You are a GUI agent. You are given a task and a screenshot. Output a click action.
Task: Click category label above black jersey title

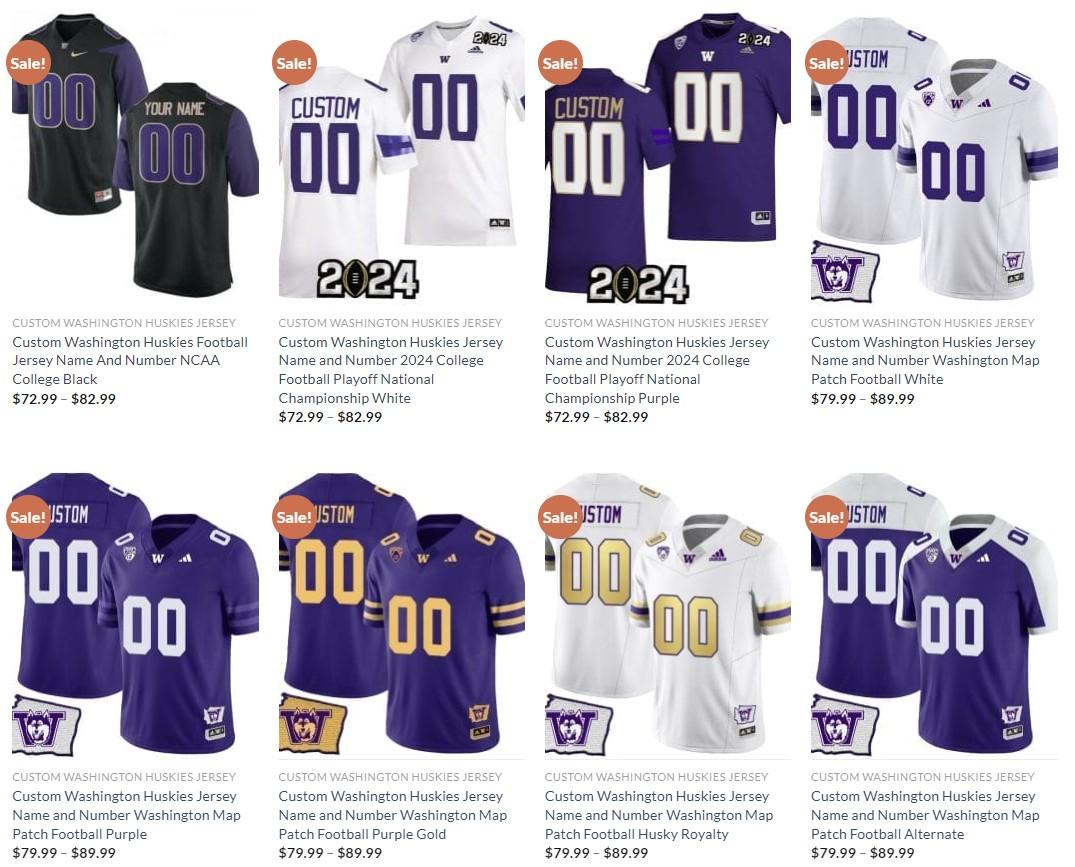click(x=124, y=323)
